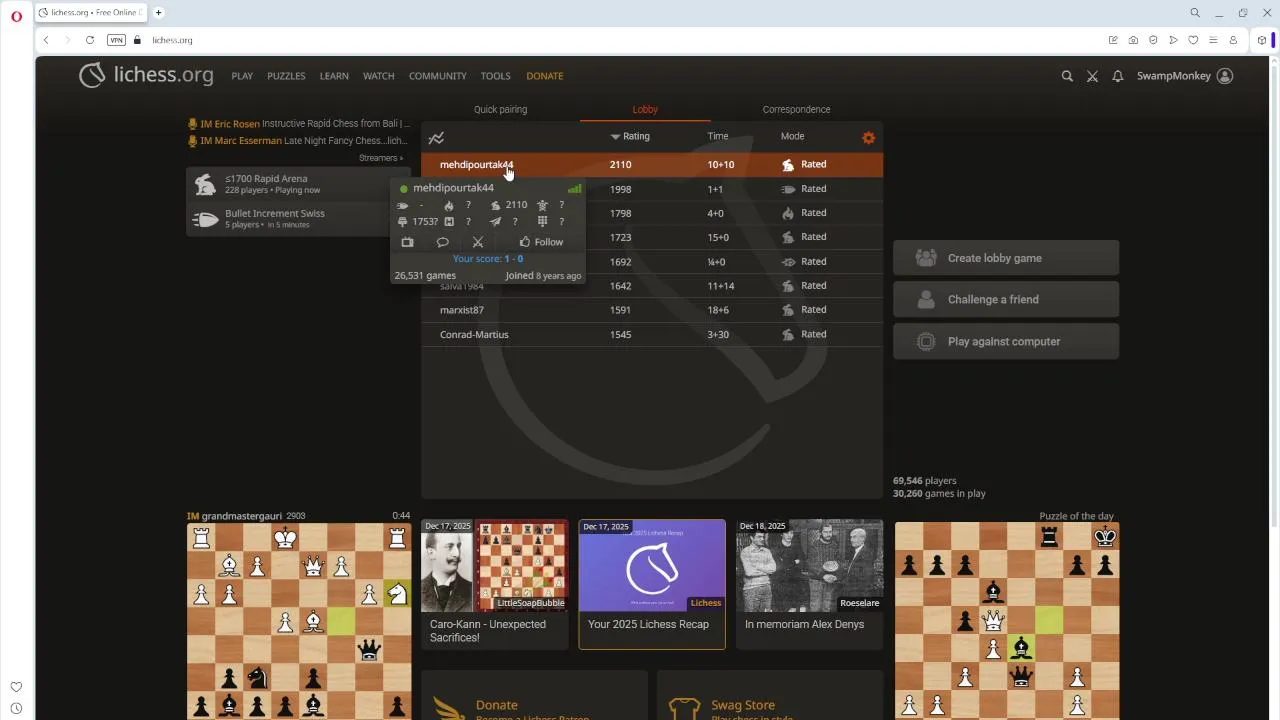The height and width of the screenshot is (720, 1280).
Task: Click the Opera heart bookmark icon
Action: 1193,40
